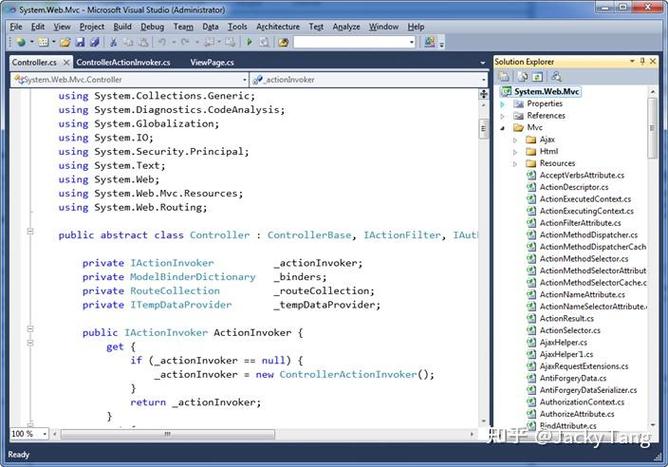Switch to the ViewPage.cs tab
This screenshot has width=668, height=467.
(212, 63)
